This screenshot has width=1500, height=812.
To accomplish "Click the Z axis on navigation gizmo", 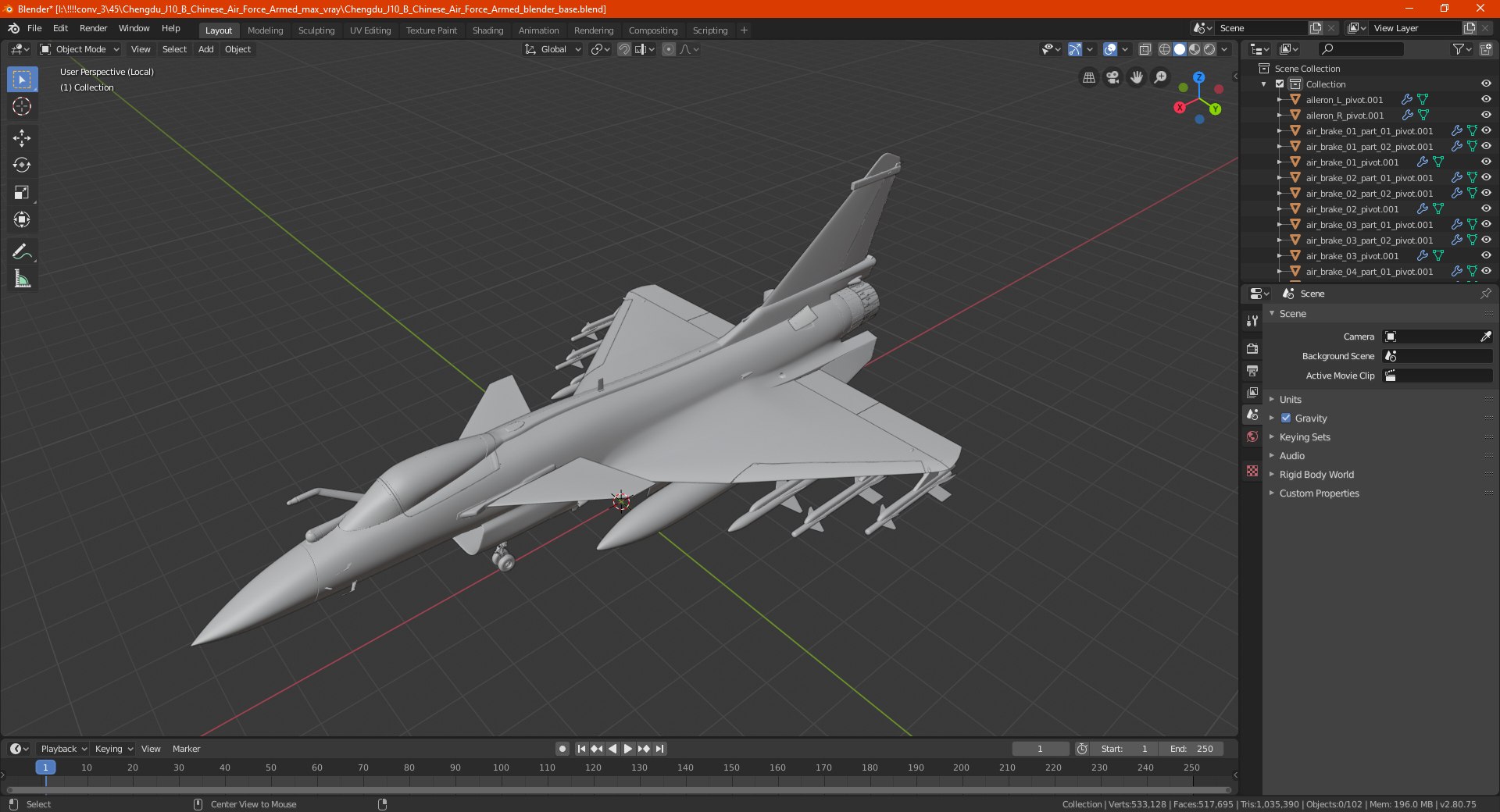I will (1198, 77).
